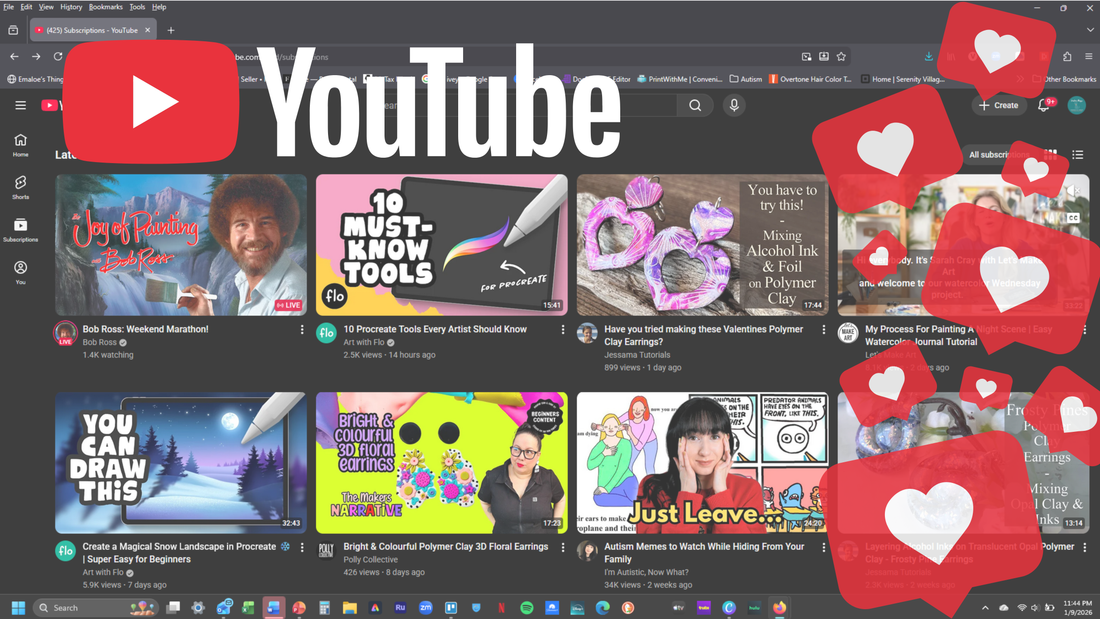Open the YouTube guide hamburger menu
This screenshot has height=619, width=1100.
(x=20, y=105)
